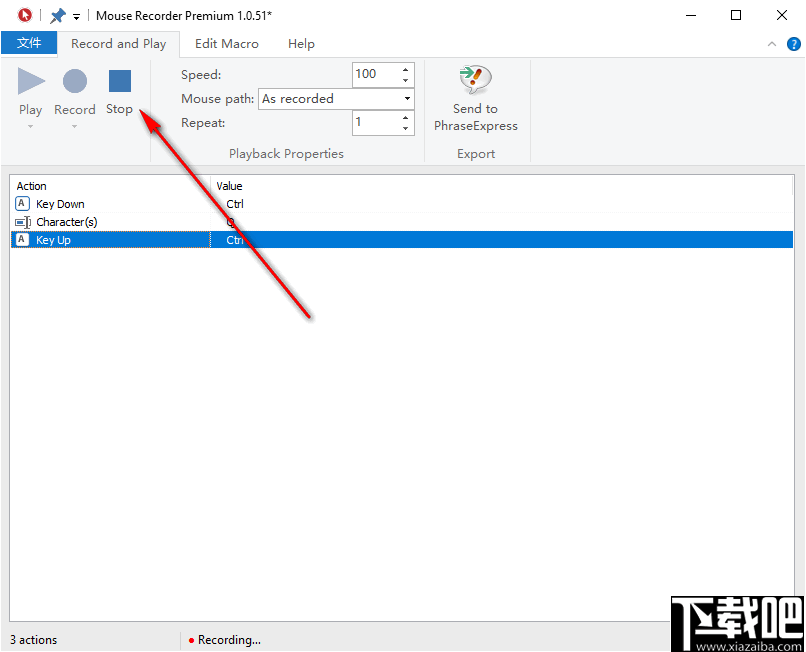Click the Record icon

tap(74, 82)
